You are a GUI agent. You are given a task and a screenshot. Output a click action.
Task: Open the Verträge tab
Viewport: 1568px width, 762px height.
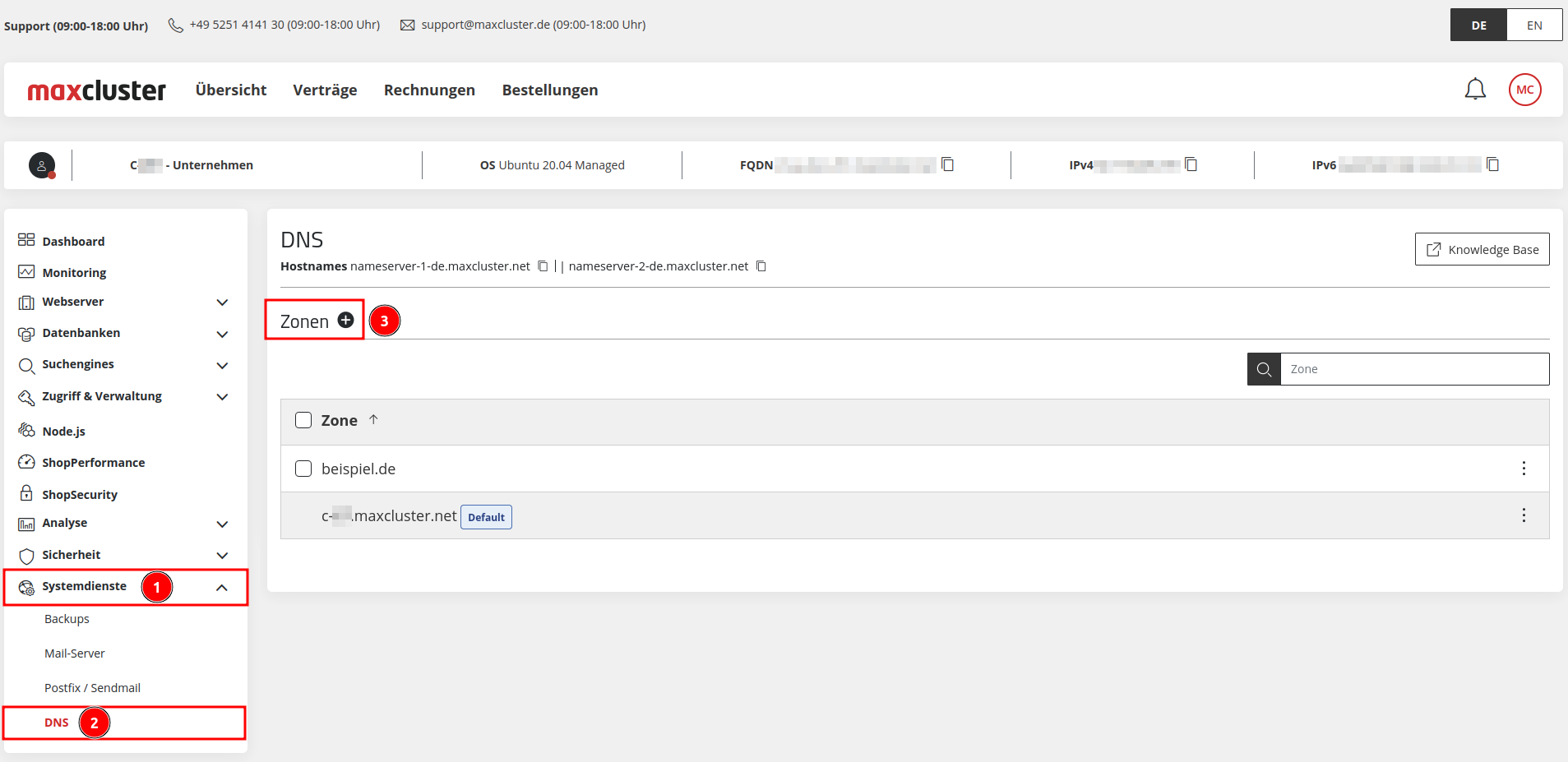[x=325, y=90]
